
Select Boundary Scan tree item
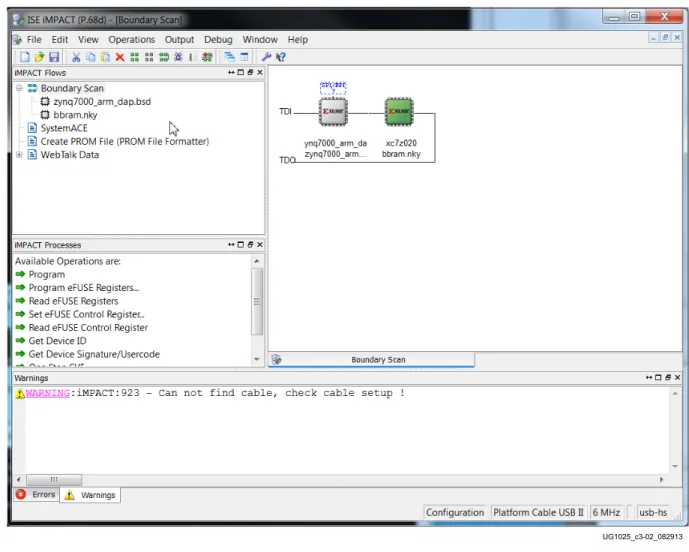[72, 88]
